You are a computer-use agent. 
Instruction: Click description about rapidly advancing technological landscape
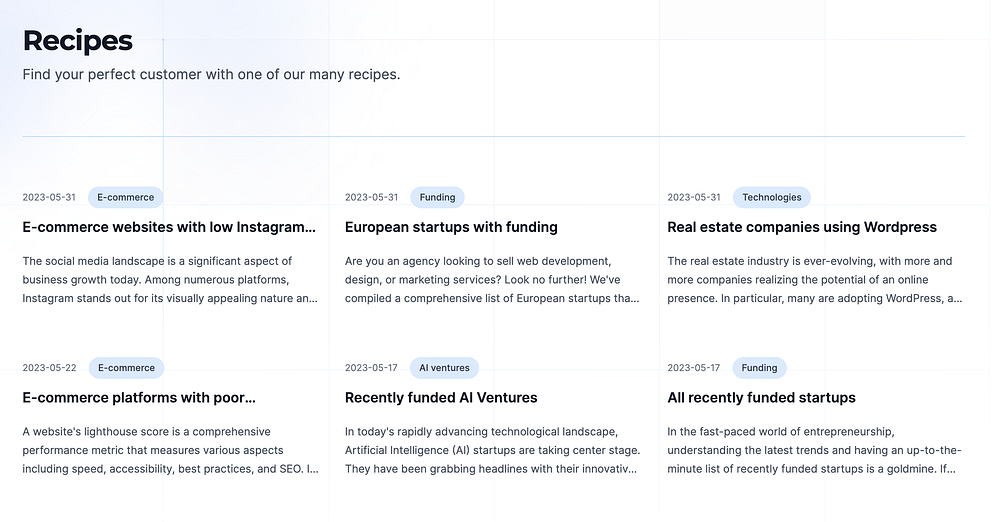pos(491,450)
